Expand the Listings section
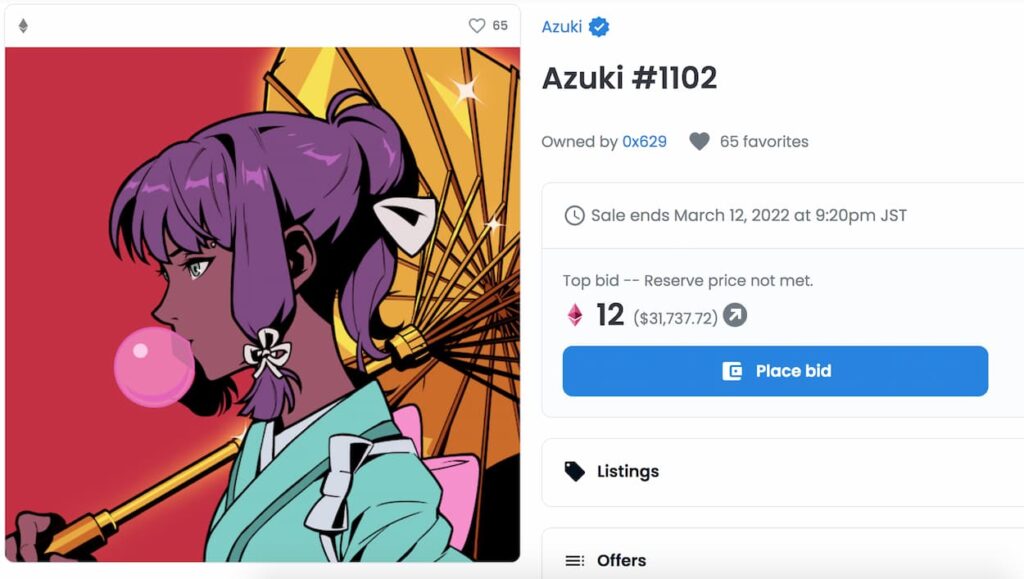1024x579 pixels. point(782,472)
